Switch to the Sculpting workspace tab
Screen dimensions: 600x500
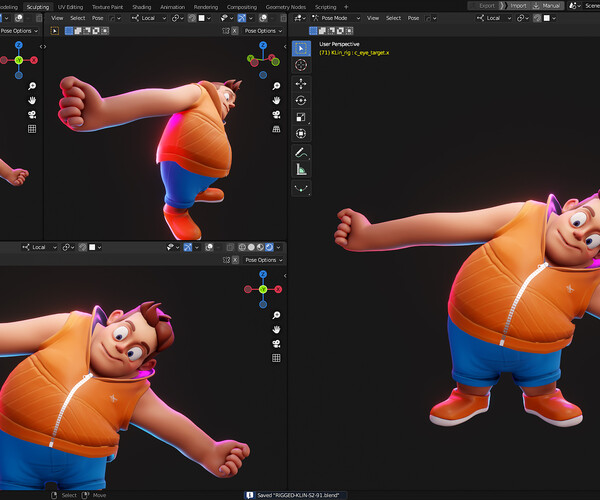click(x=38, y=7)
